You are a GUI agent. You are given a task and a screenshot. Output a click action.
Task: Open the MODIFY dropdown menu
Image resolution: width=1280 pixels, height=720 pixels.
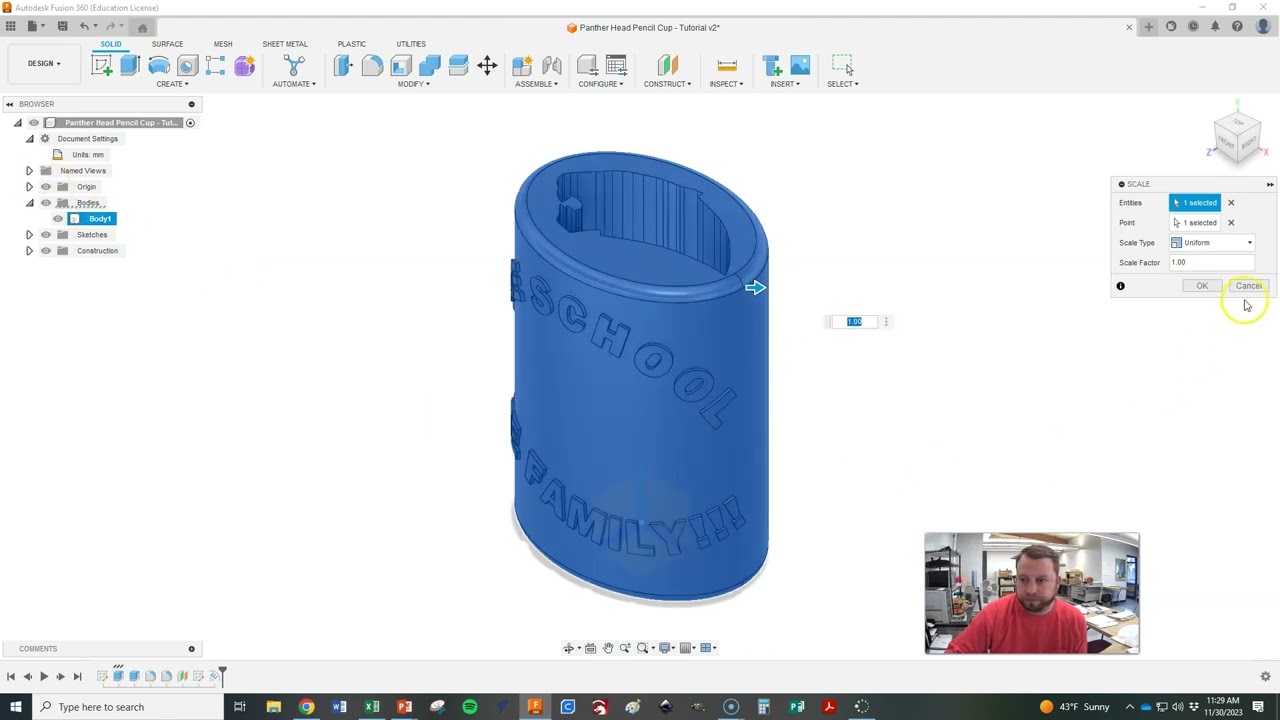click(414, 84)
